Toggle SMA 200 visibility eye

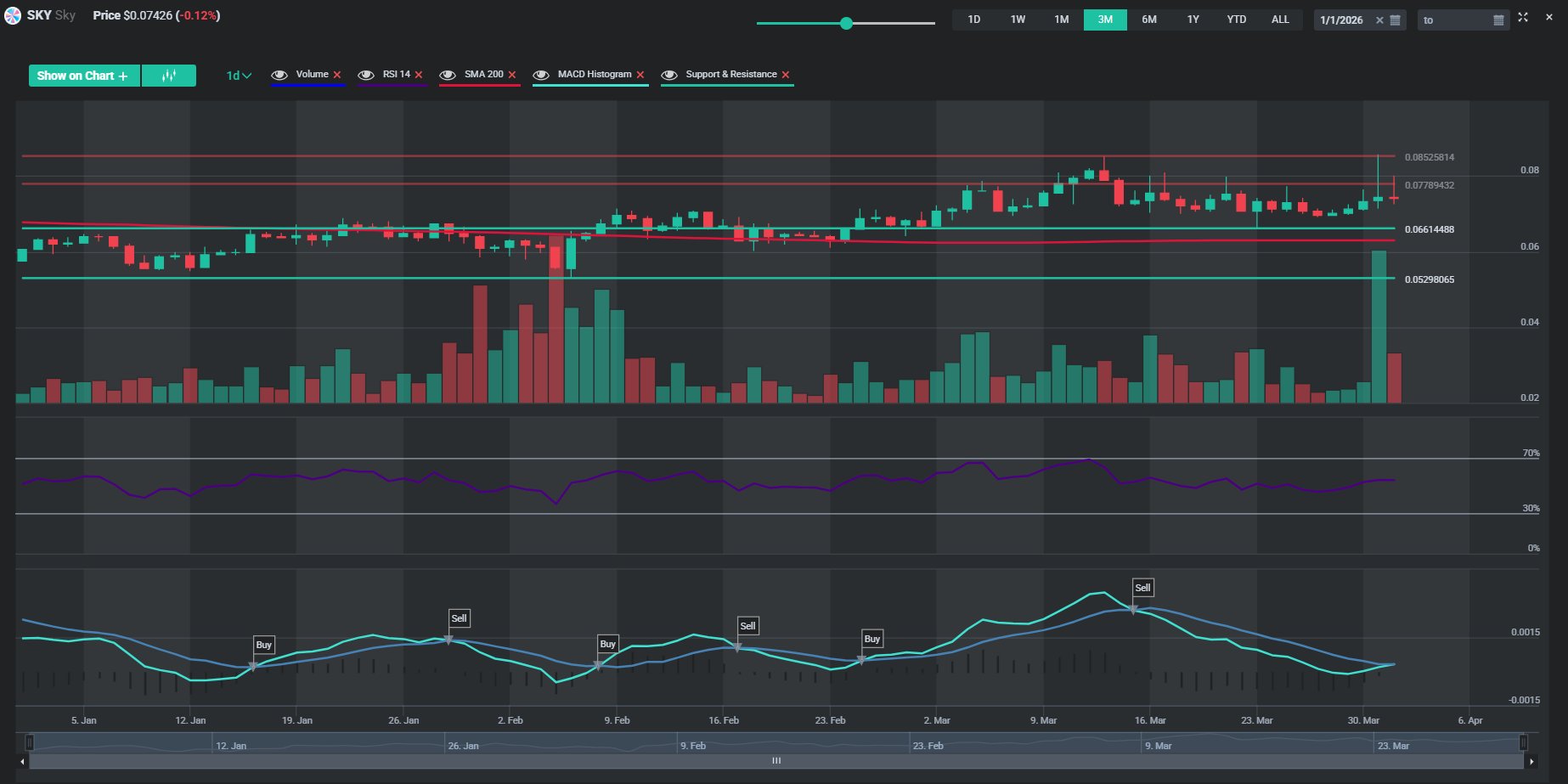click(x=448, y=75)
